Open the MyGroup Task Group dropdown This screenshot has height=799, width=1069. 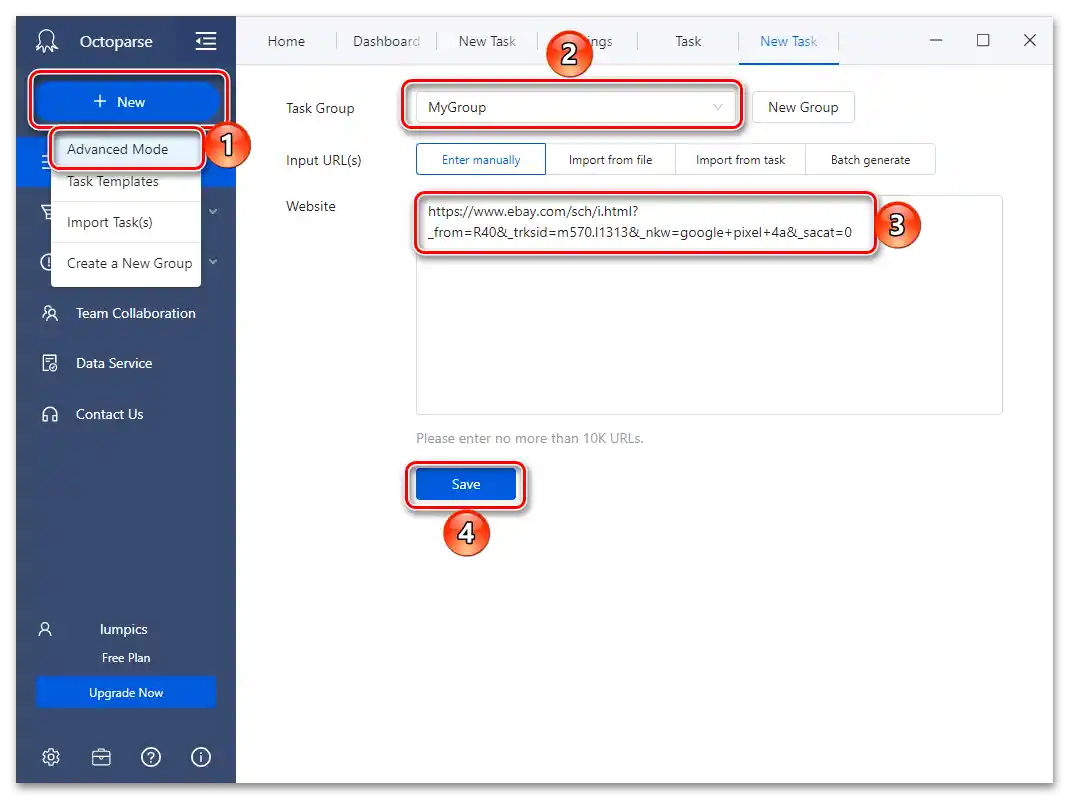tap(576, 107)
